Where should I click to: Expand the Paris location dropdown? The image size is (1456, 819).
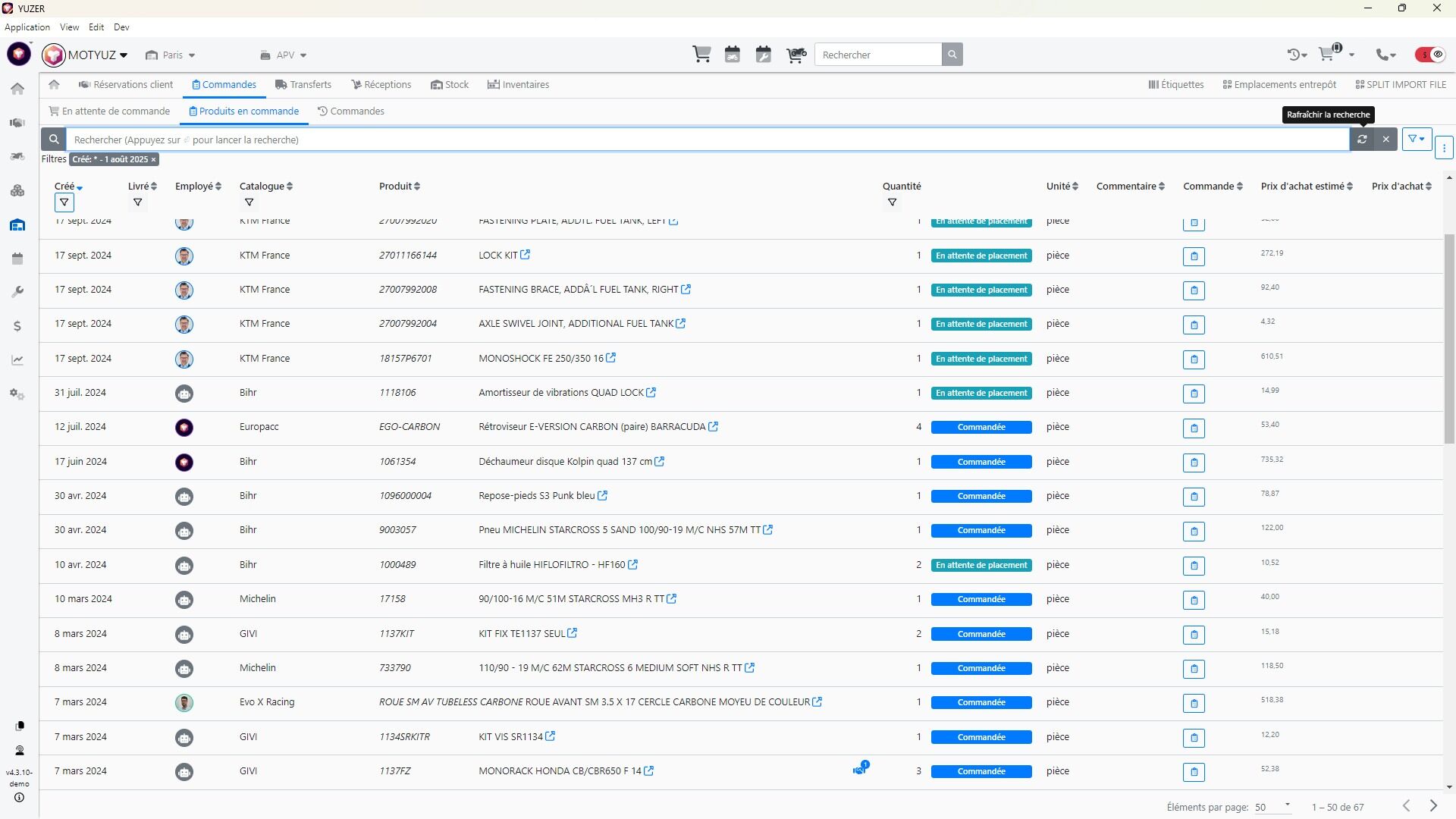point(171,55)
